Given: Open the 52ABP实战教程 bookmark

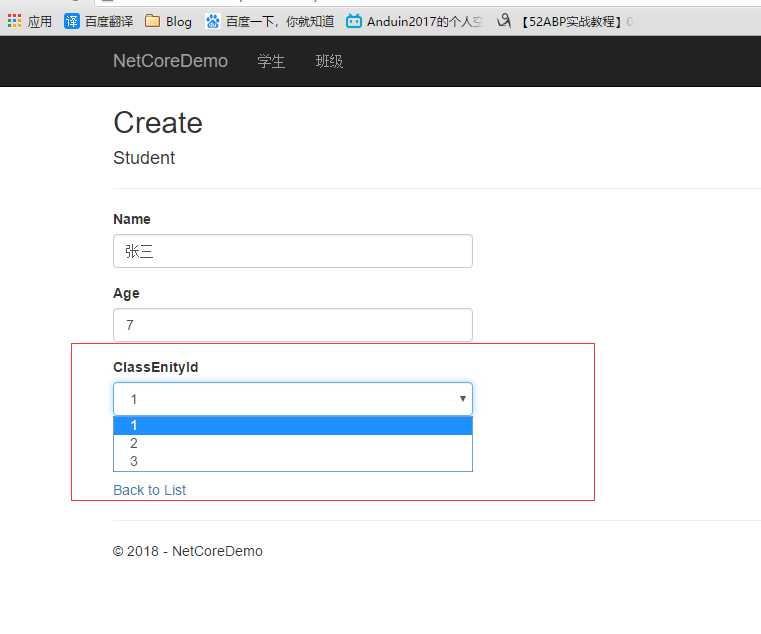Looking at the screenshot, I should (x=564, y=21).
